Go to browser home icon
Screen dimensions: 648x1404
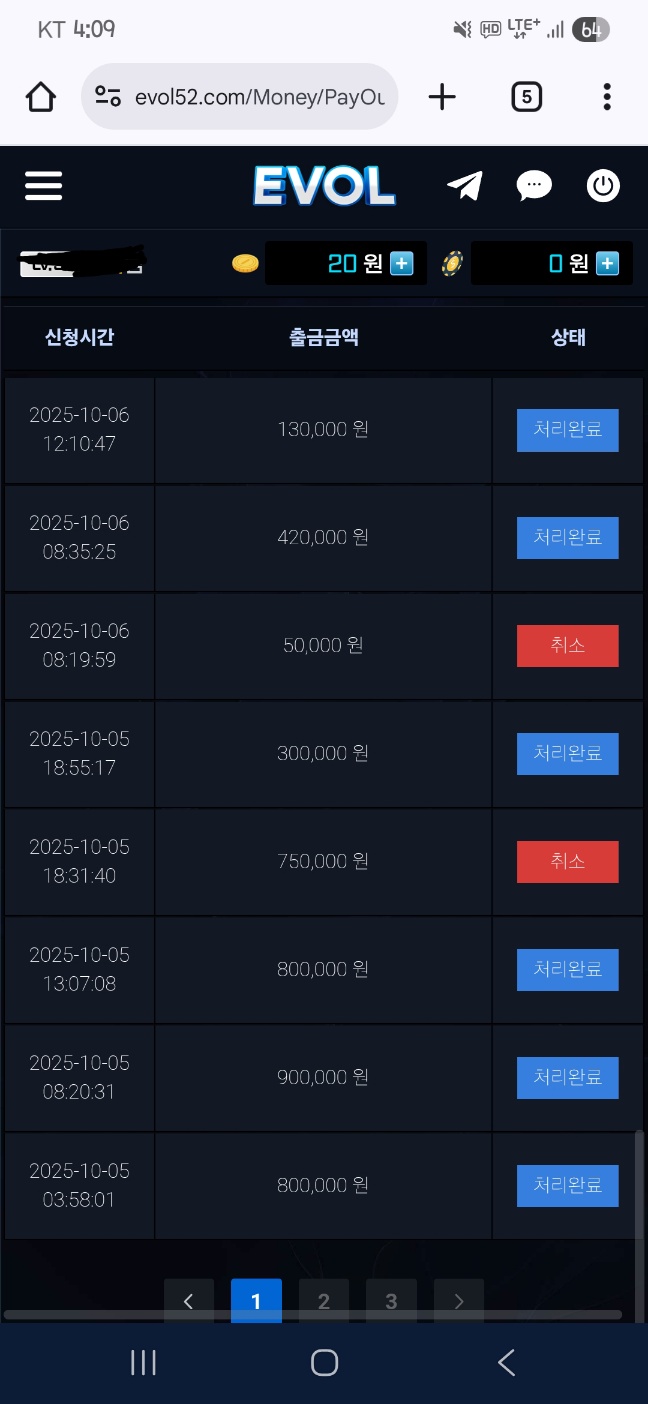click(x=41, y=97)
